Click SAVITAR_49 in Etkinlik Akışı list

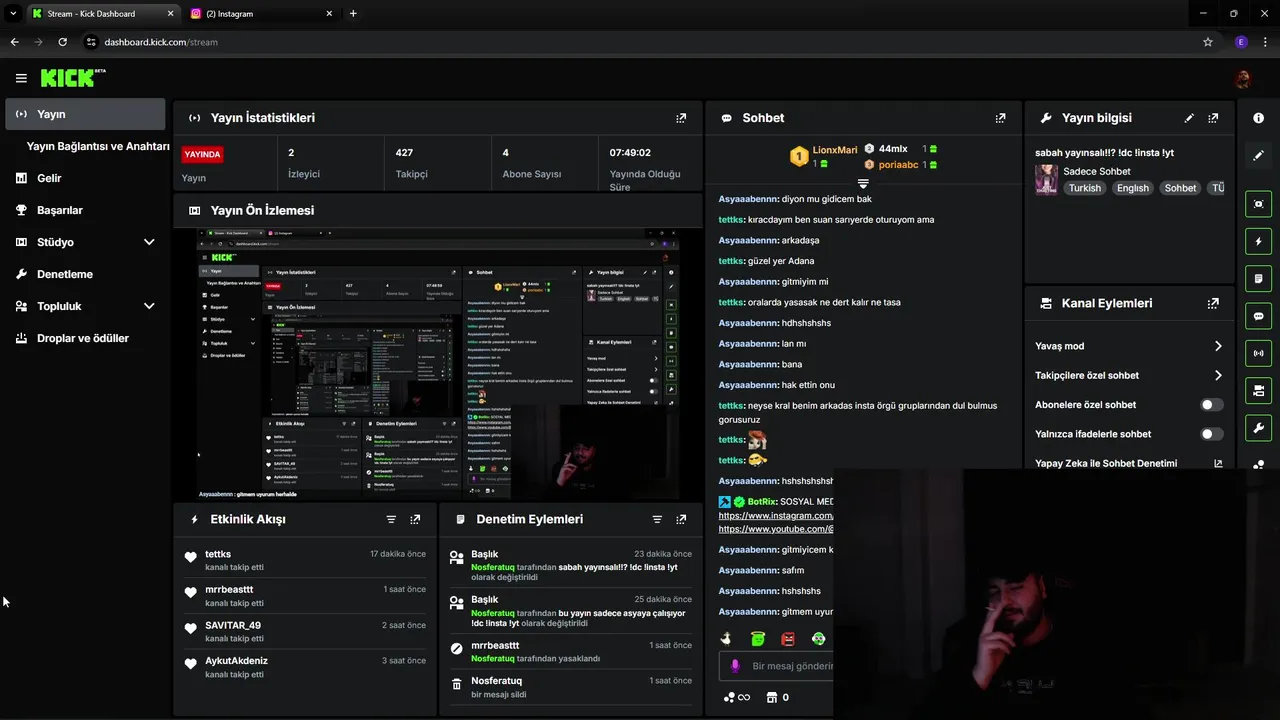point(233,625)
